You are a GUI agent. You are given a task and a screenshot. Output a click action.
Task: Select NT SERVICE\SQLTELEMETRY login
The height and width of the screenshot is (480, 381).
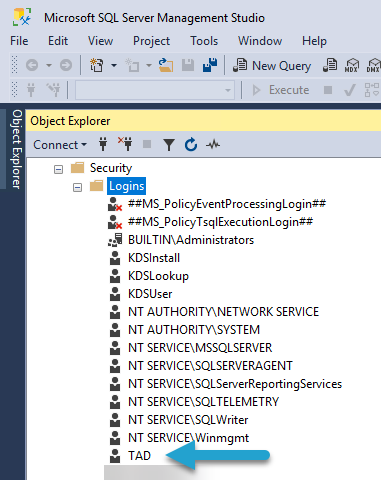point(203,402)
